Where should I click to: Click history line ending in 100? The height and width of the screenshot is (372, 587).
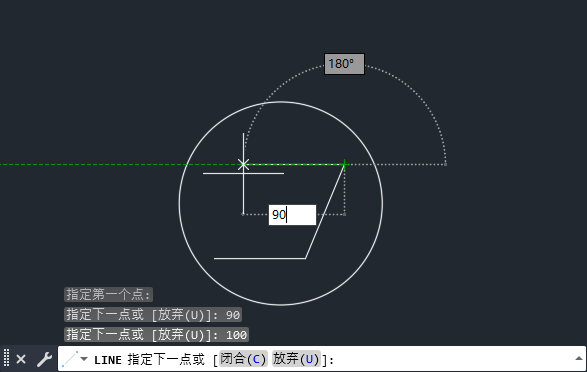click(x=156, y=335)
